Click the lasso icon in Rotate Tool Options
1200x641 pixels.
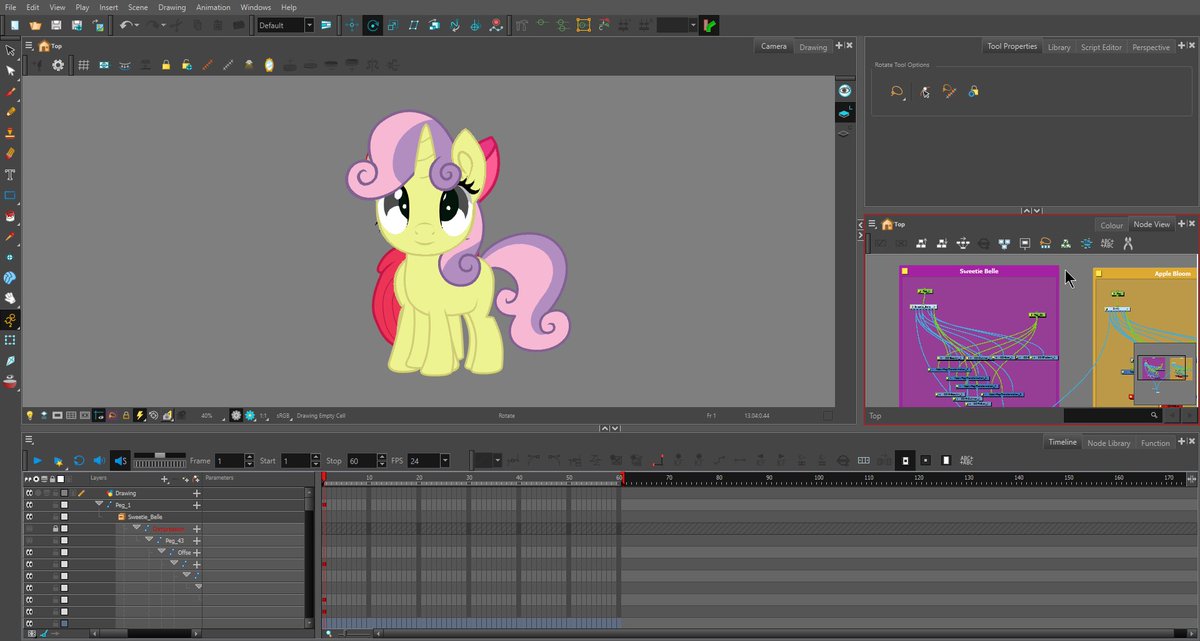[x=897, y=91]
